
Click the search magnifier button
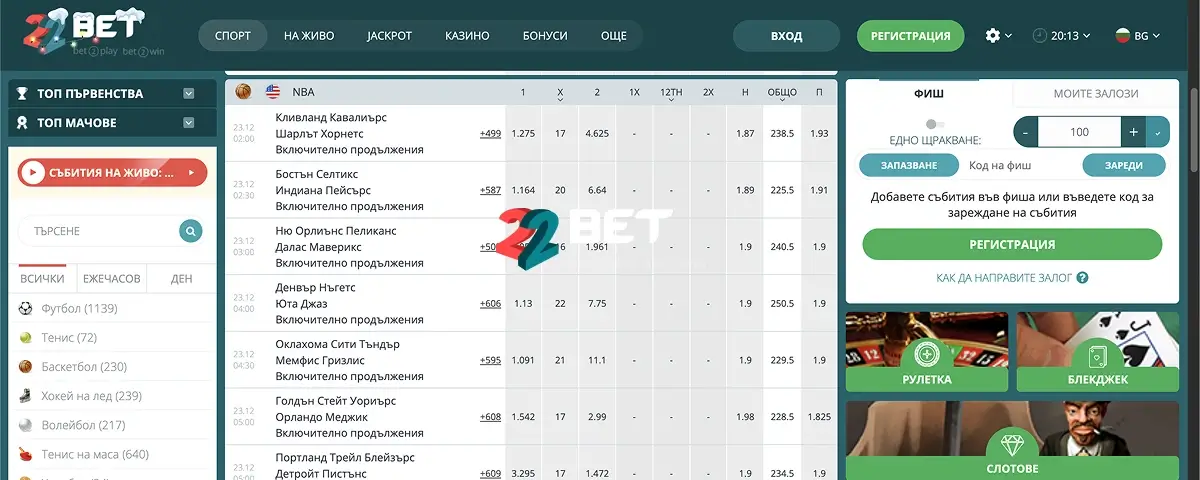click(190, 231)
